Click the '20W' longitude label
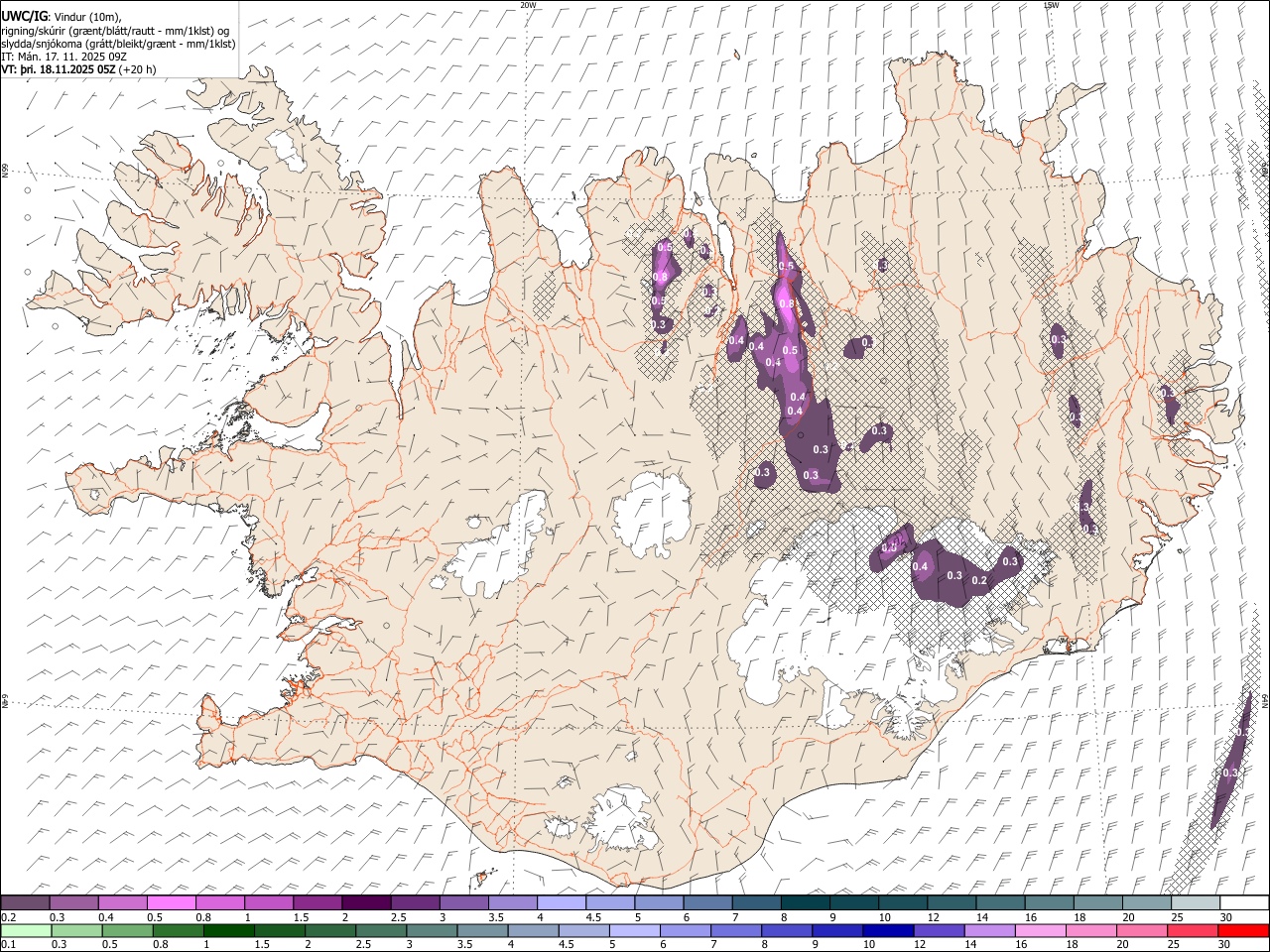This screenshot has height=952, width=1270. coord(528,5)
